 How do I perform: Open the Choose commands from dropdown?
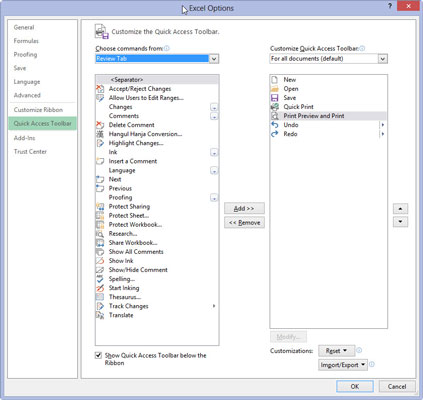click(x=214, y=59)
